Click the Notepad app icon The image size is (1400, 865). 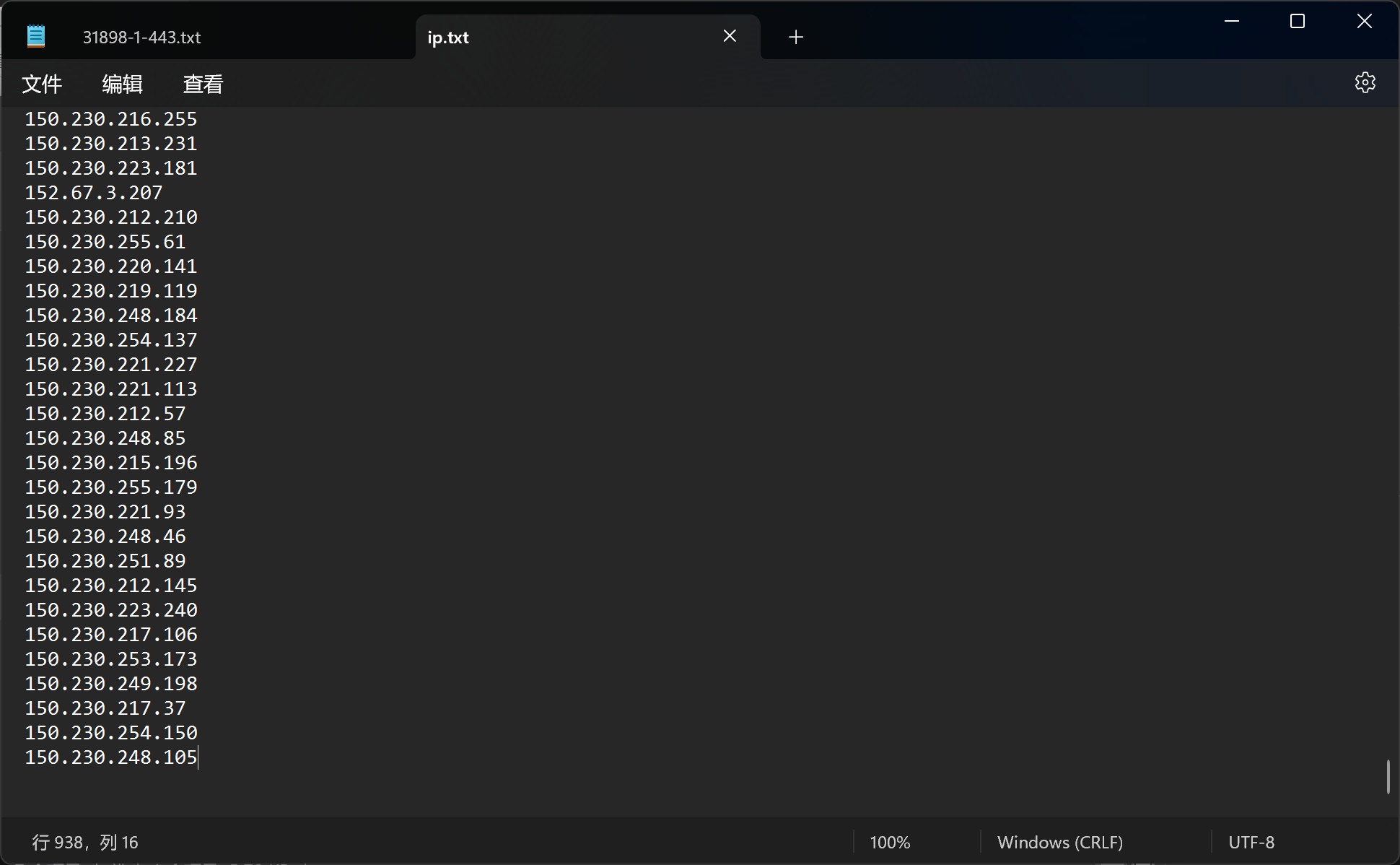(36, 36)
